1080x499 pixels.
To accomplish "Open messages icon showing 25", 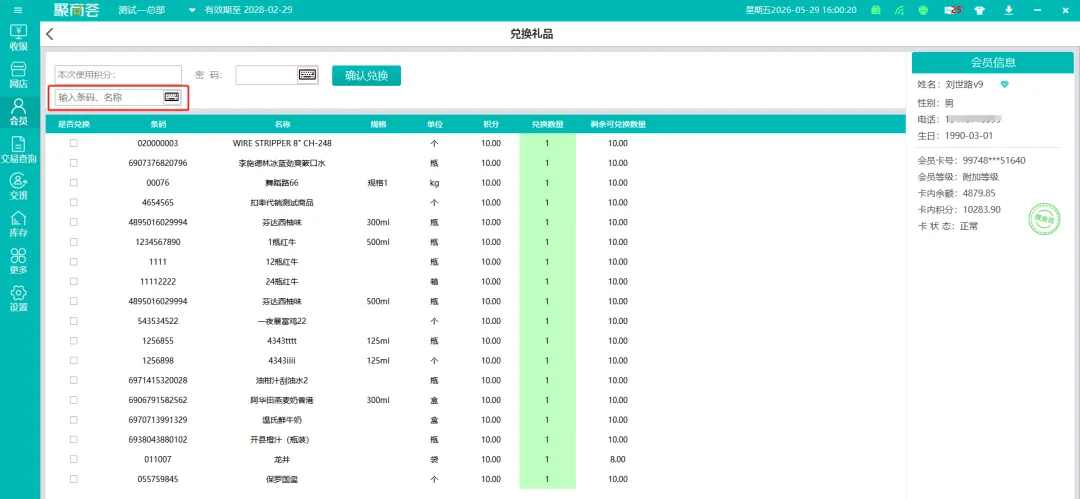I will pos(953,10).
